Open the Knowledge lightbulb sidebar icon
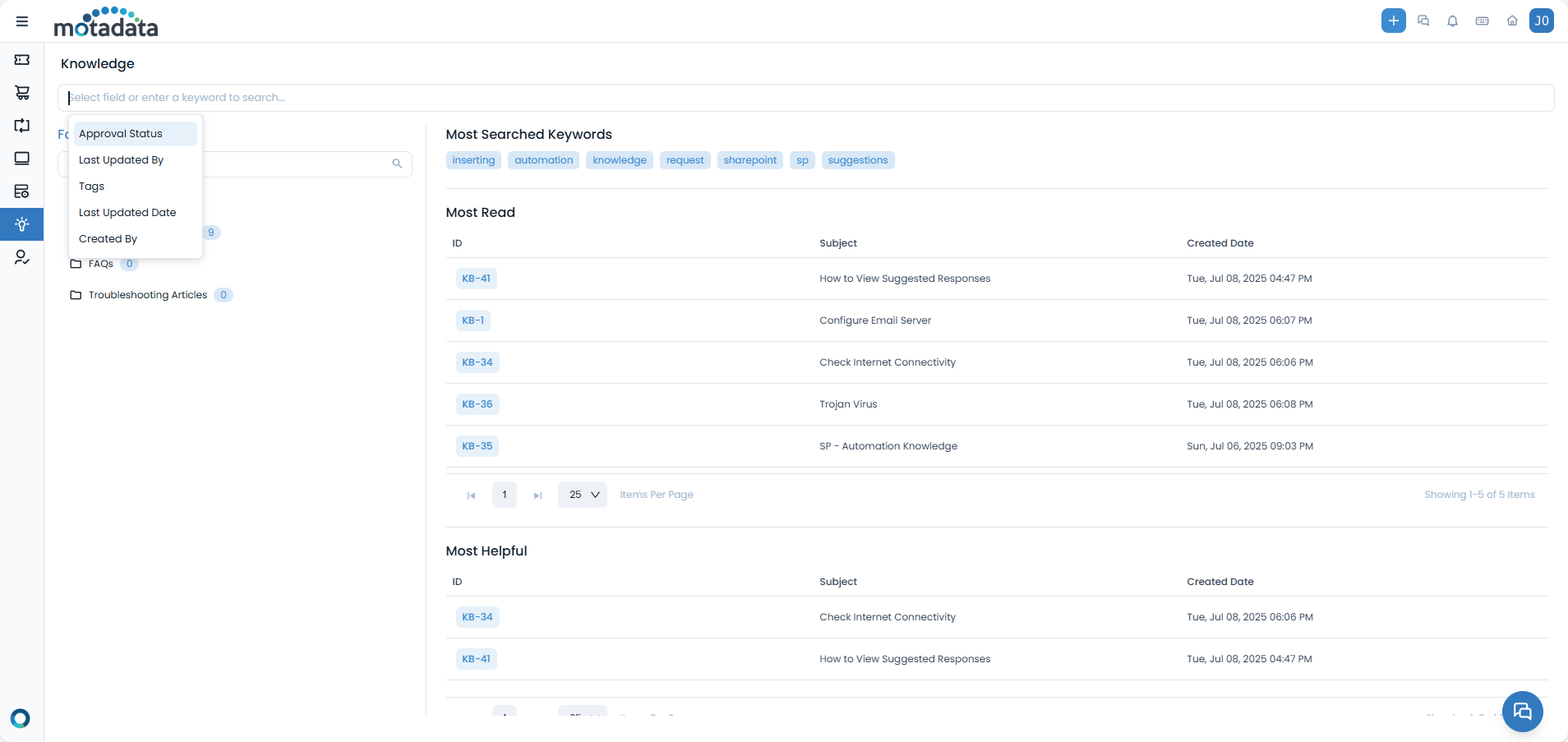Image resolution: width=1568 pixels, height=742 pixels. coord(22,224)
